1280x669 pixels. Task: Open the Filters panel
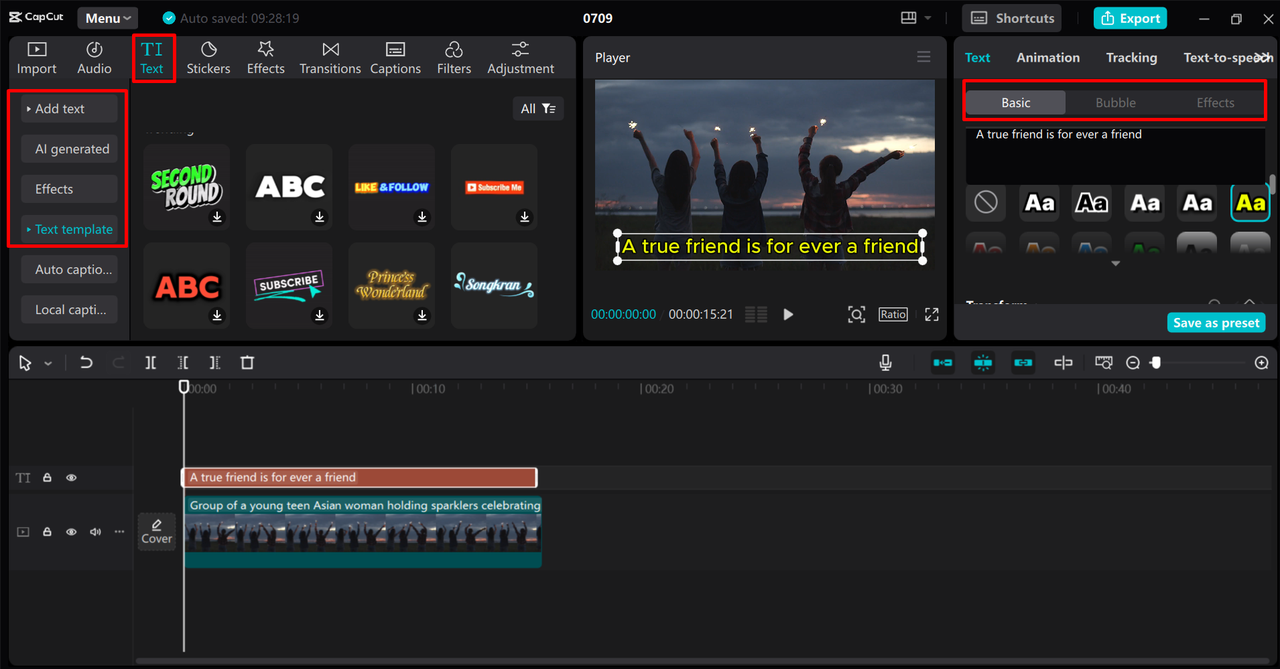coord(454,58)
